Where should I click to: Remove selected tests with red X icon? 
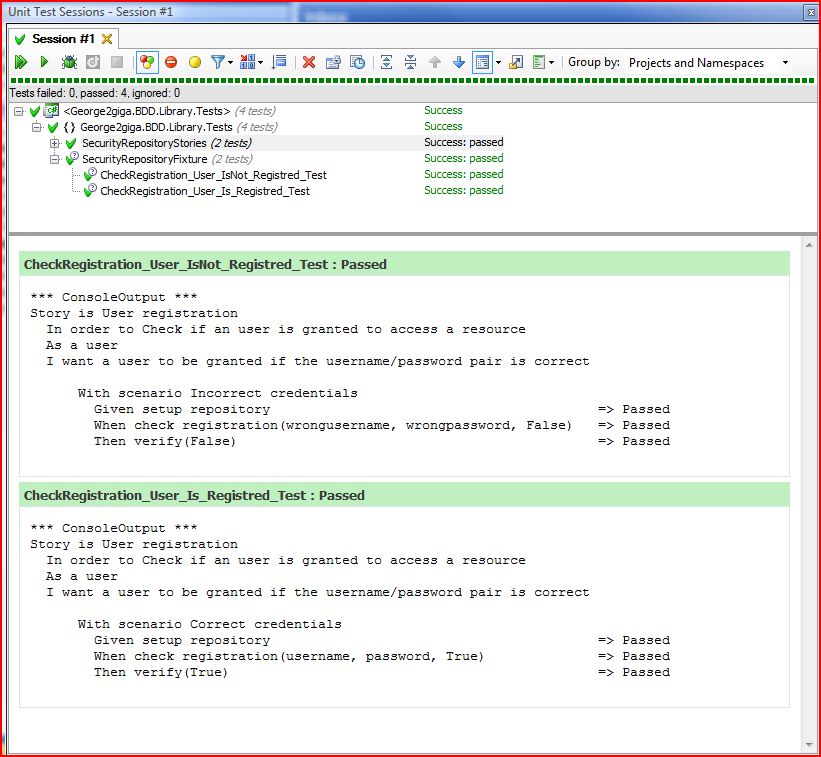[309, 62]
